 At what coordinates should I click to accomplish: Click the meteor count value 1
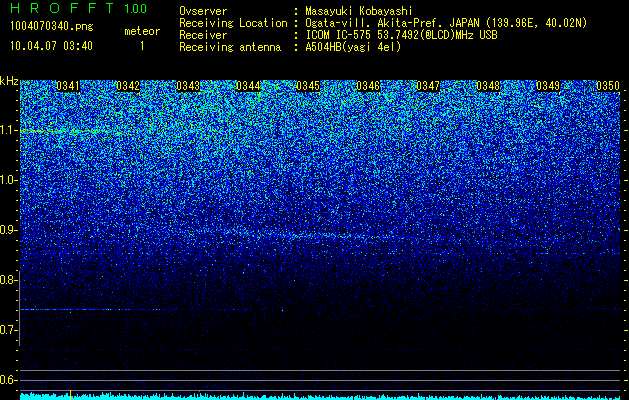click(142, 46)
